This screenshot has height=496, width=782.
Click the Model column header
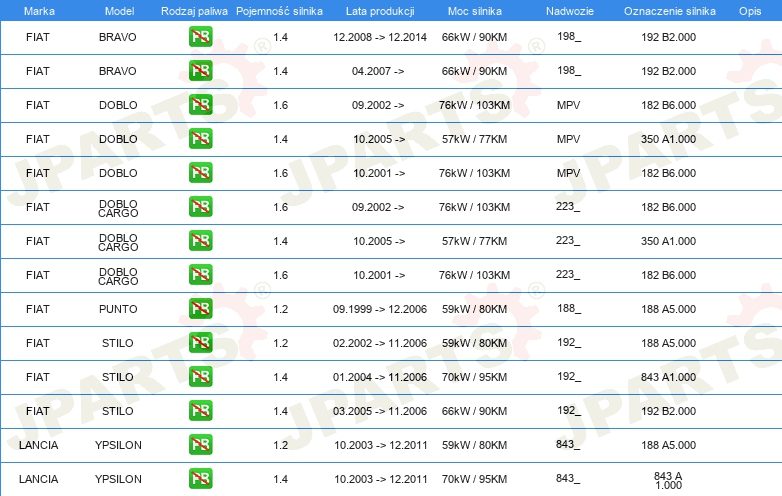(119, 11)
